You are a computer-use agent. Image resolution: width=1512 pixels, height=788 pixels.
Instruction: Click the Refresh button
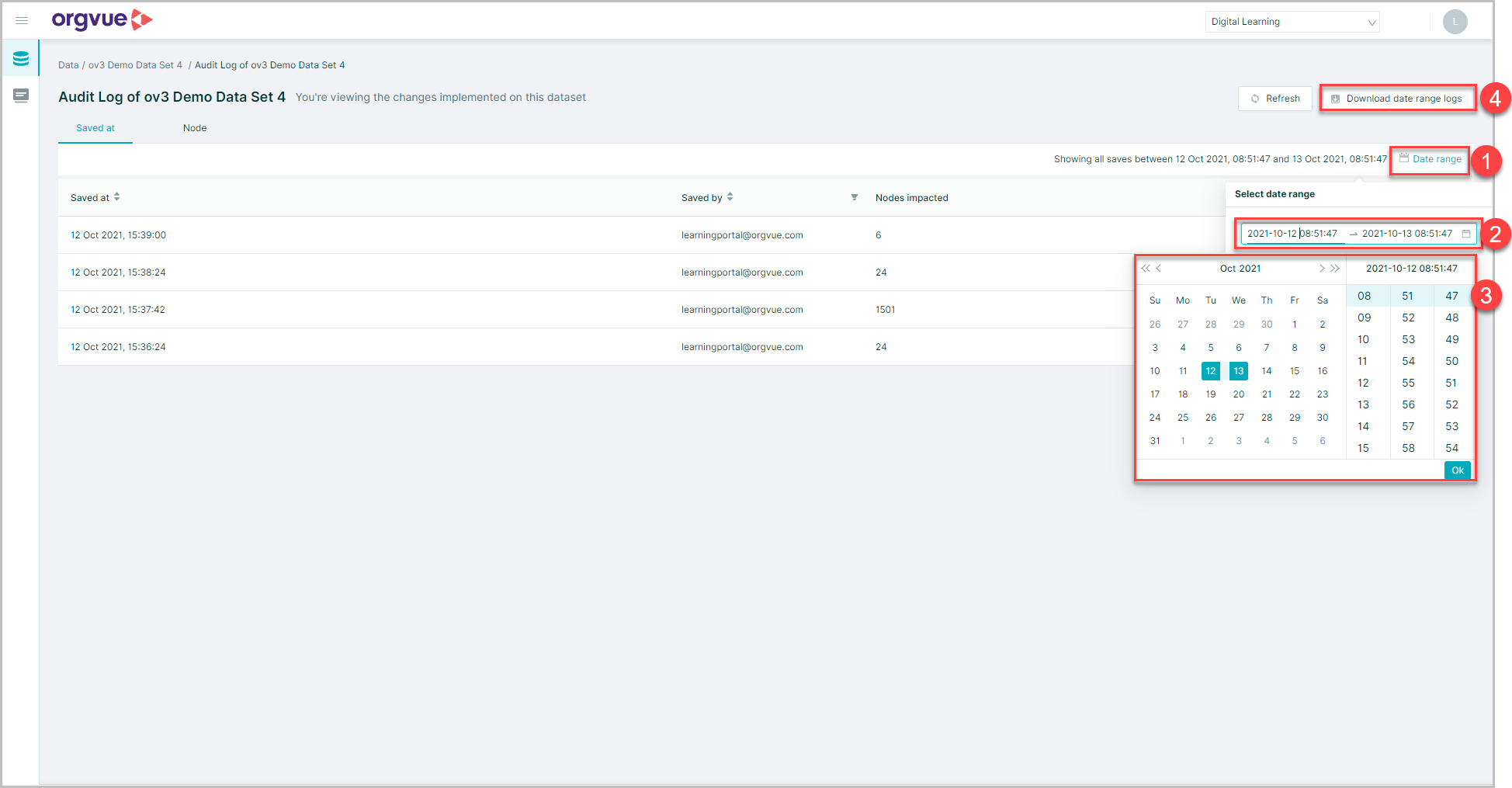tap(1274, 99)
